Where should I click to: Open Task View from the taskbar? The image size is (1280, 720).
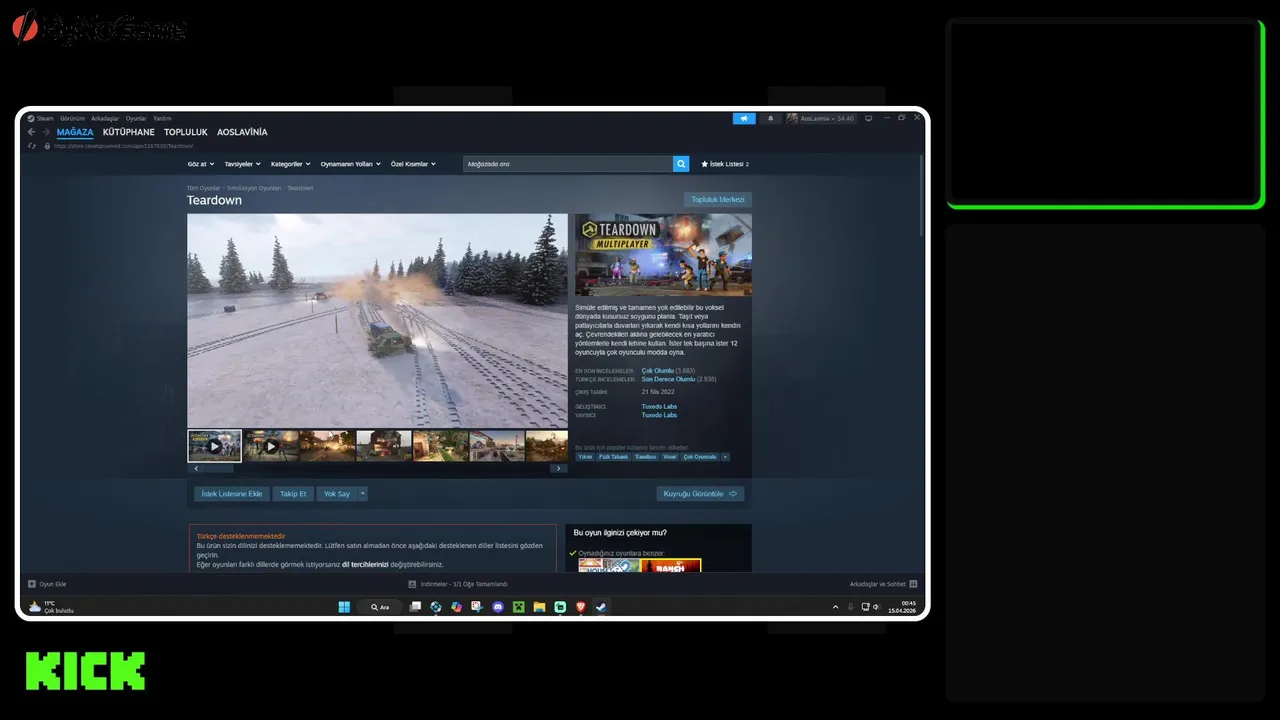[415, 607]
